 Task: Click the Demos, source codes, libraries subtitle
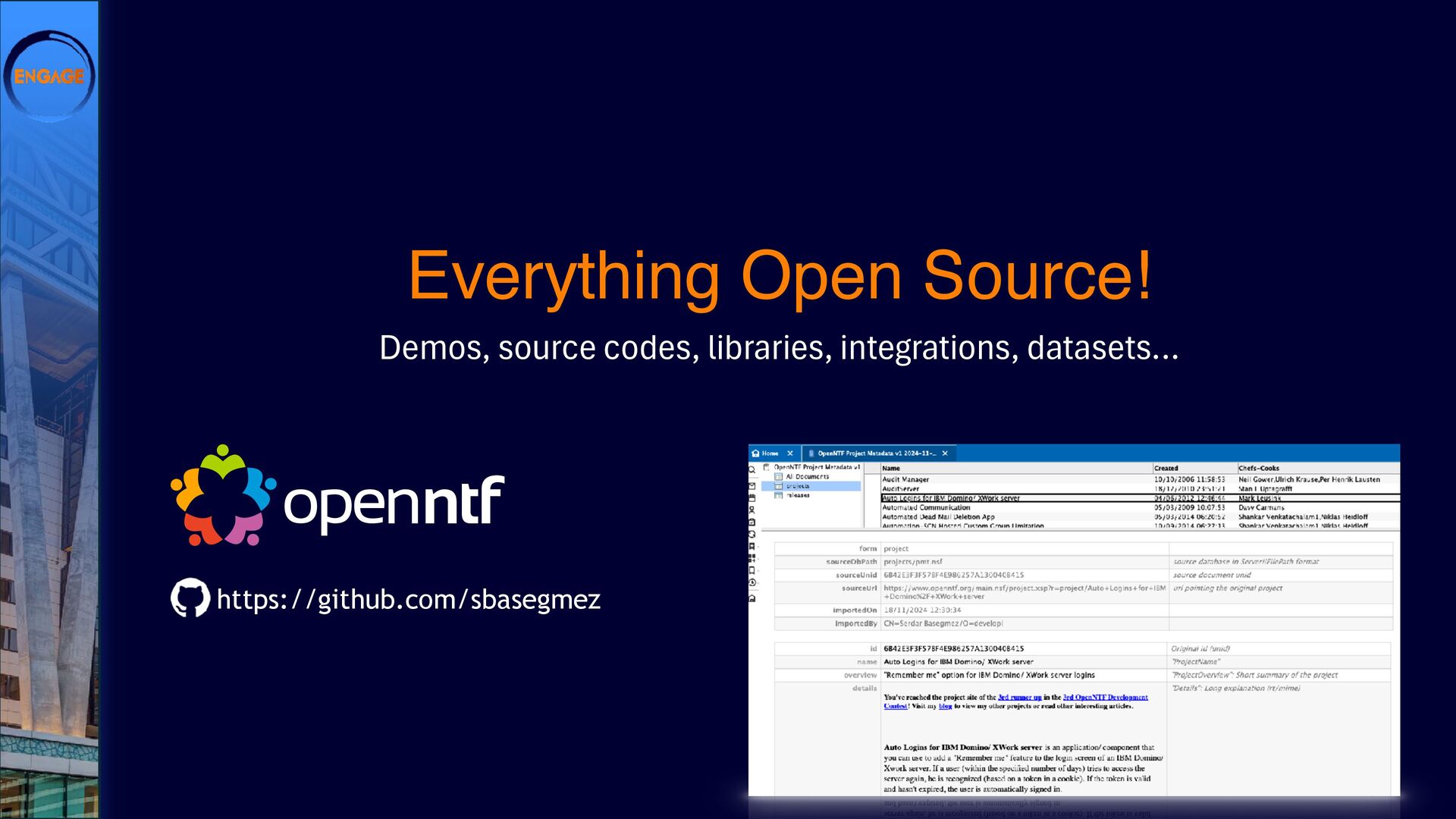779,347
